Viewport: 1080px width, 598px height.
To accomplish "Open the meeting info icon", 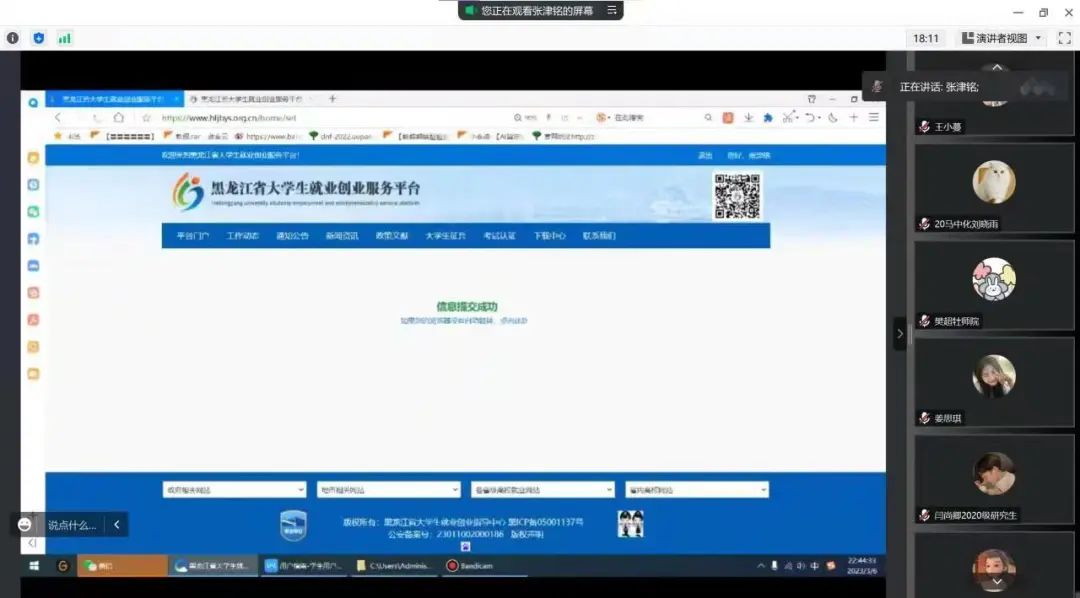I will pos(12,39).
